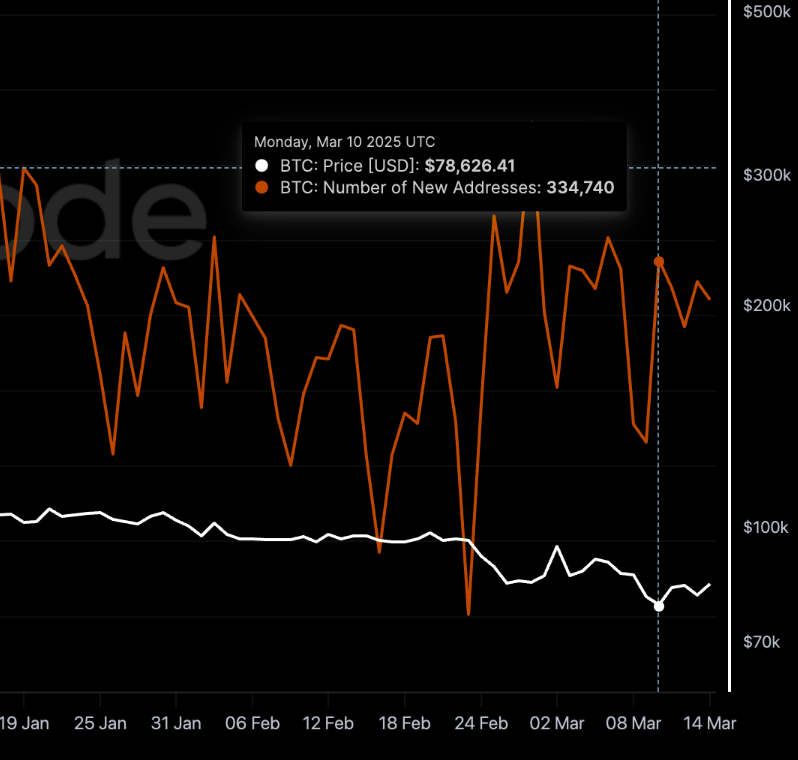Select the 24 Feb date label
The image size is (798, 760).
[x=480, y=723]
